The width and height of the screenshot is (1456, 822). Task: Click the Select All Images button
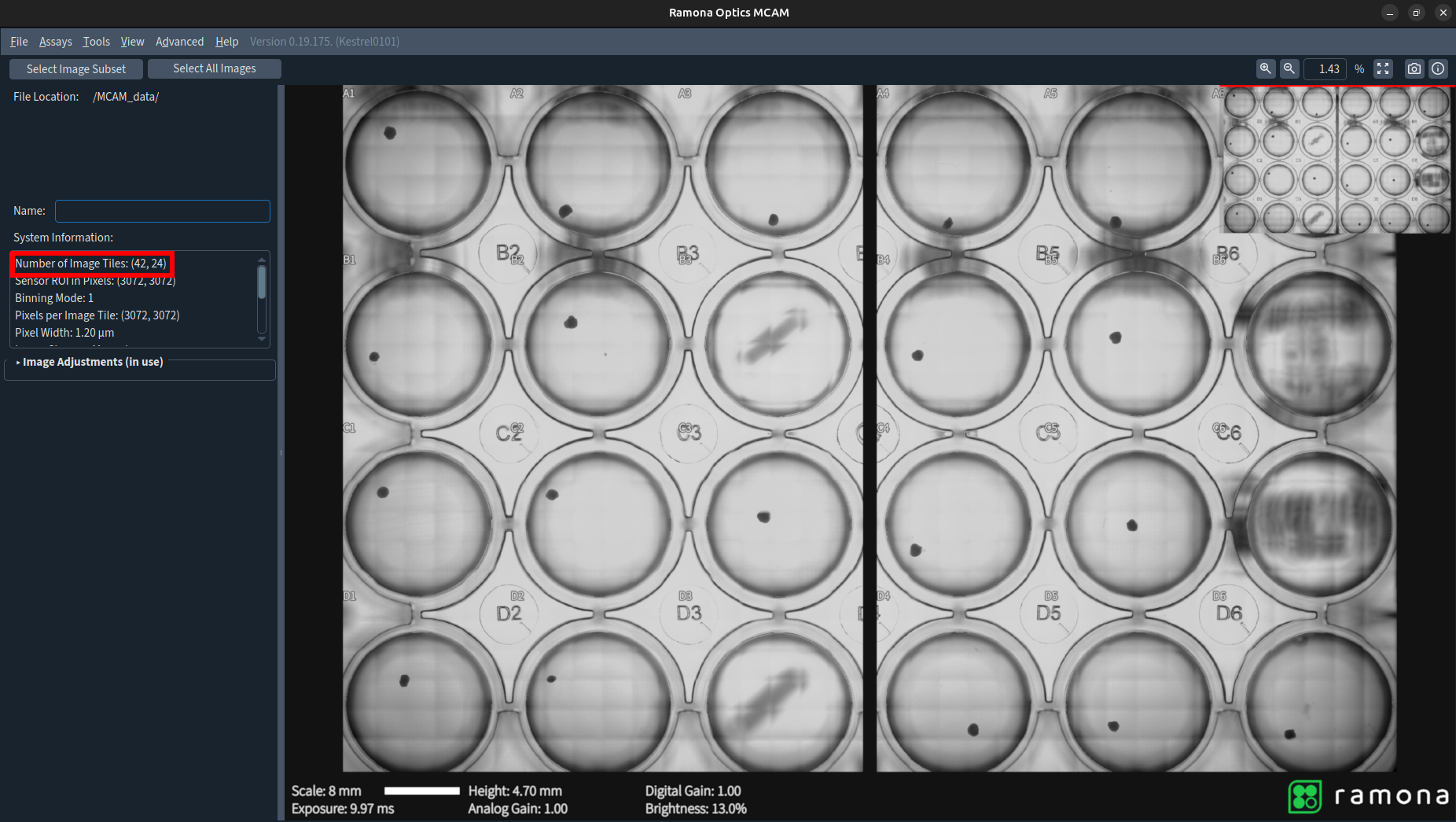click(x=215, y=68)
